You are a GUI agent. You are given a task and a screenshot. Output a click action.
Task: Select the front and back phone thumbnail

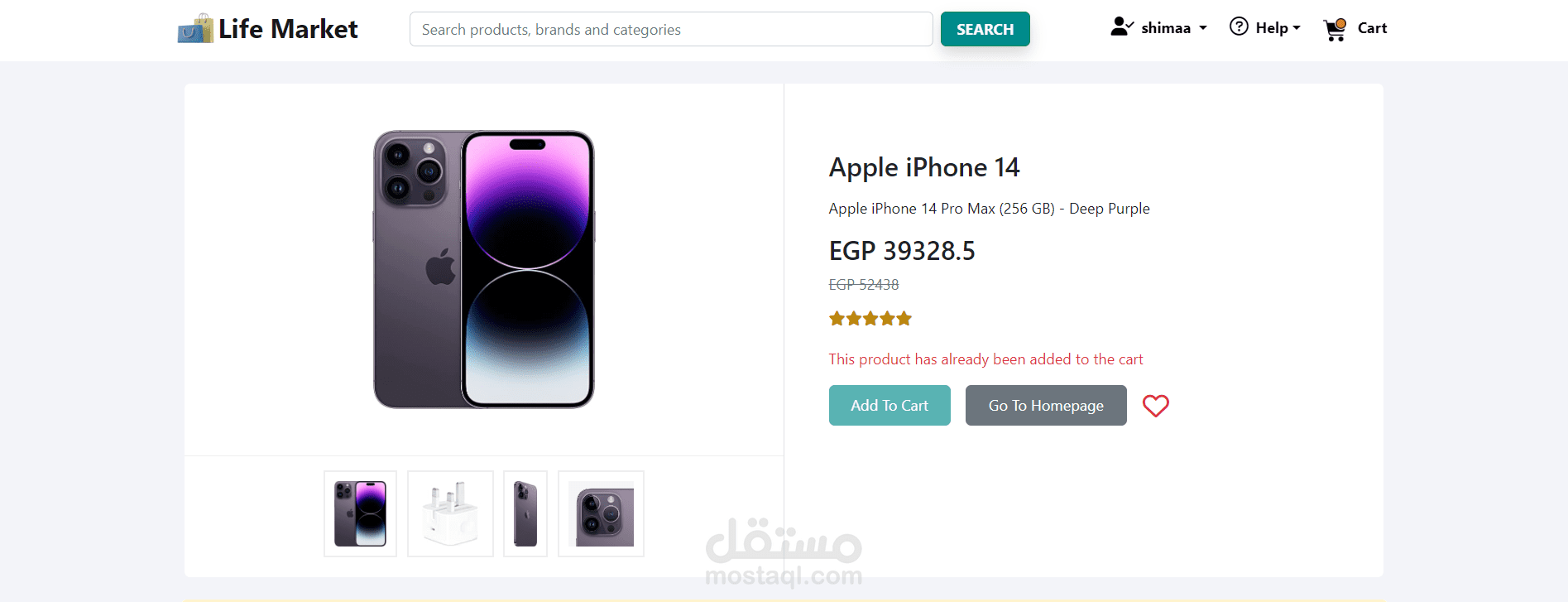coord(360,513)
